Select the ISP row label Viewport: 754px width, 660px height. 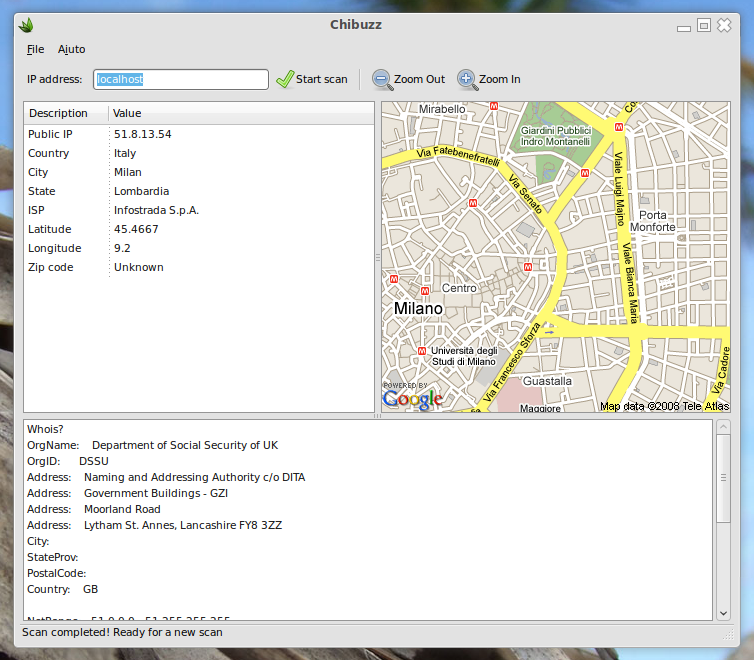(x=36, y=210)
